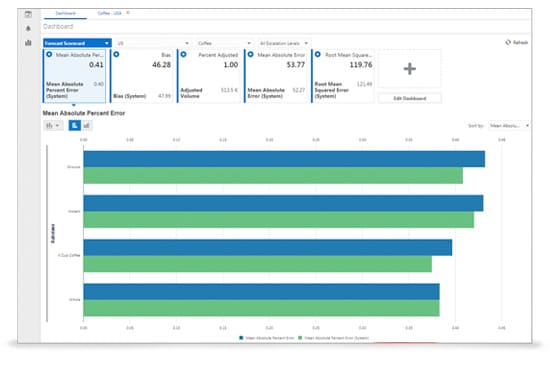This screenshot has height=367, width=550.
Task: Click the Root Mean Squared Error (System) label
Action: click(331, 90)
